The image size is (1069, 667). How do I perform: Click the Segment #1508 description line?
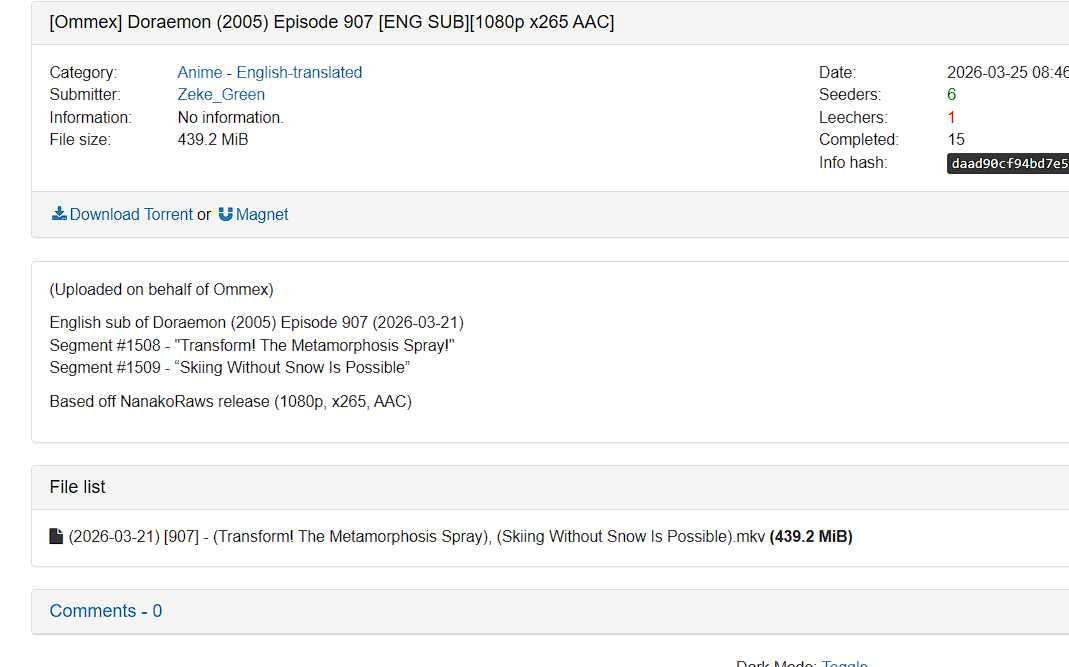pos(252,346)
